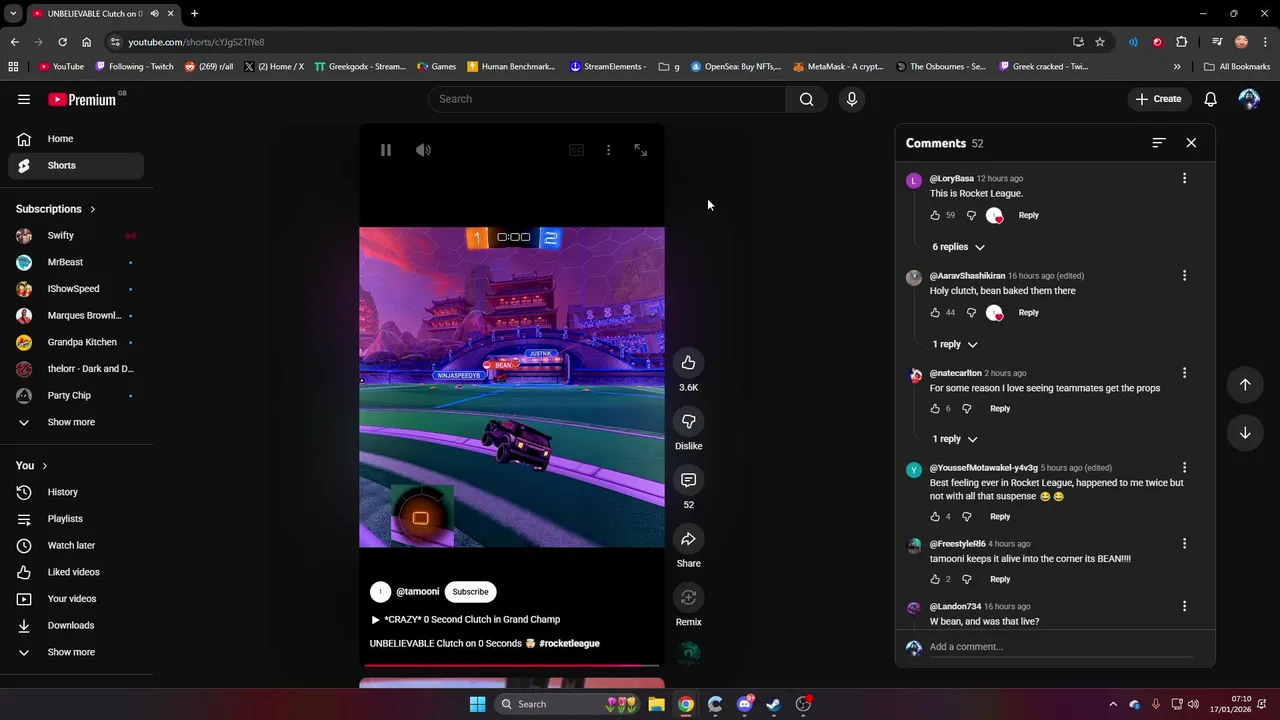This screenshot has width=1280, height=720.
Task: Open comments button showing 52
Action: click(688, 480)
